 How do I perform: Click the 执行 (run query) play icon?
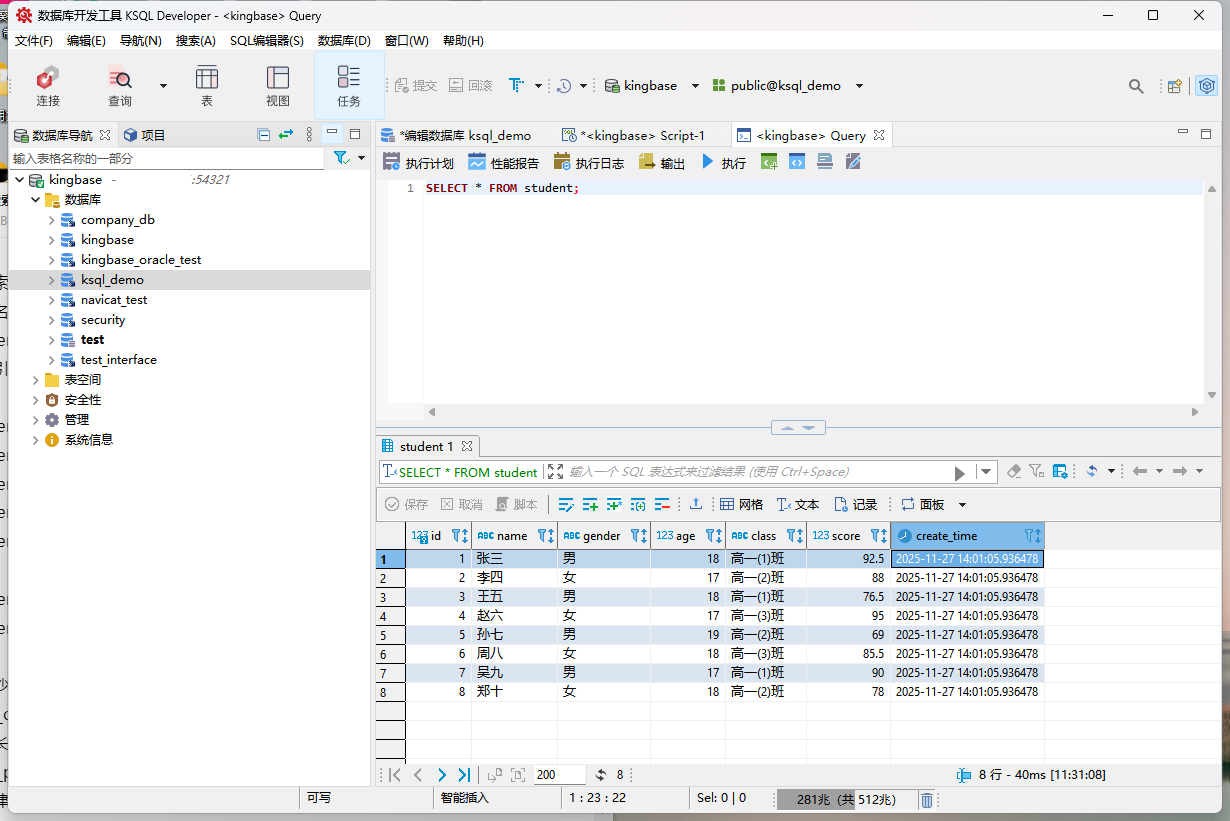click(708, 162)
